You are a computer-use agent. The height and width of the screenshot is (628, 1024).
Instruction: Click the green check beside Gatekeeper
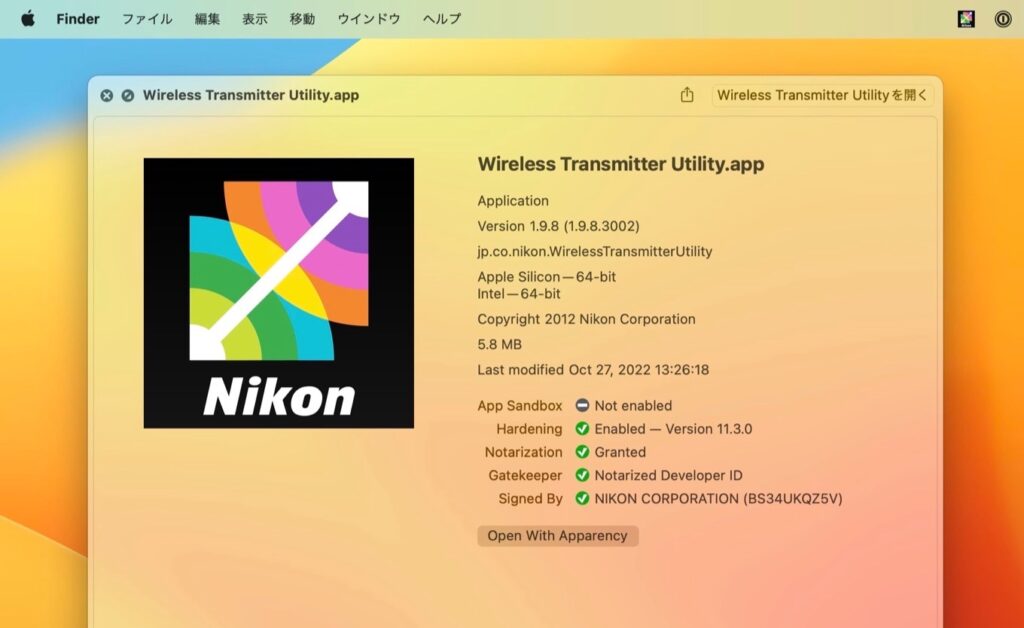click(x=582, y=475)
